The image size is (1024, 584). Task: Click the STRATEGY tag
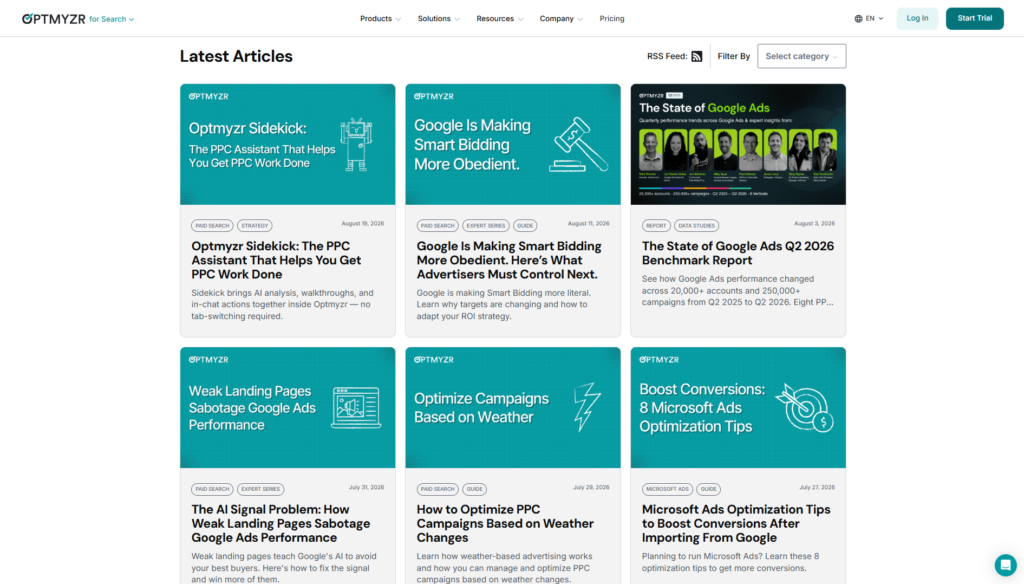click(x=255, y=225)
